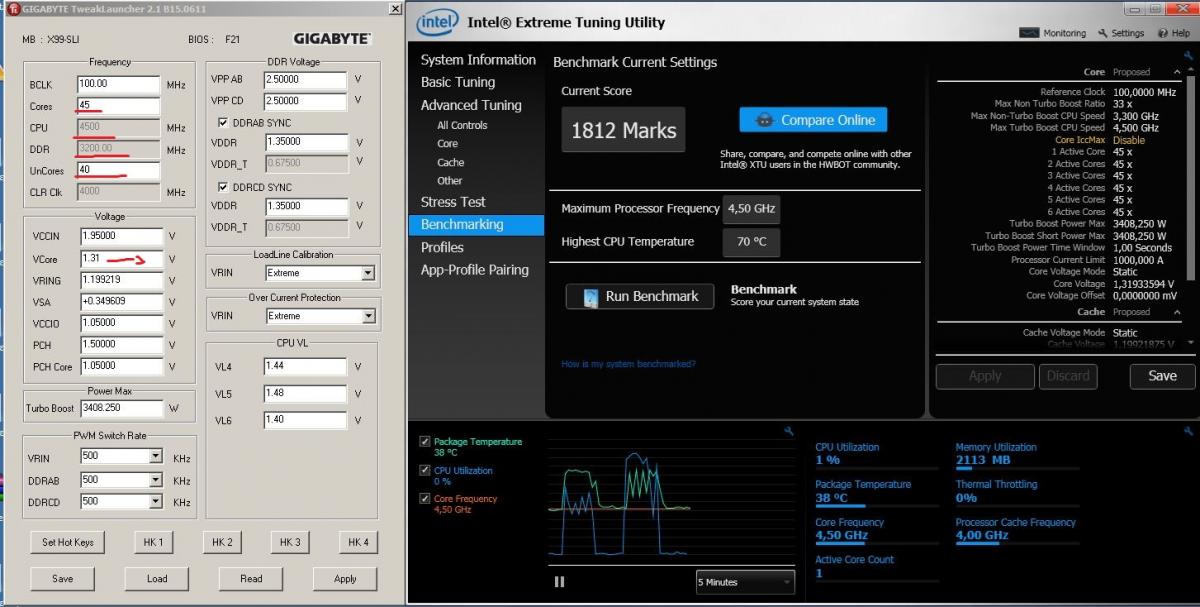Click the HK 3 button
Screen dimensions: 1200x607
pyautogui.click(x=289, y=542)
